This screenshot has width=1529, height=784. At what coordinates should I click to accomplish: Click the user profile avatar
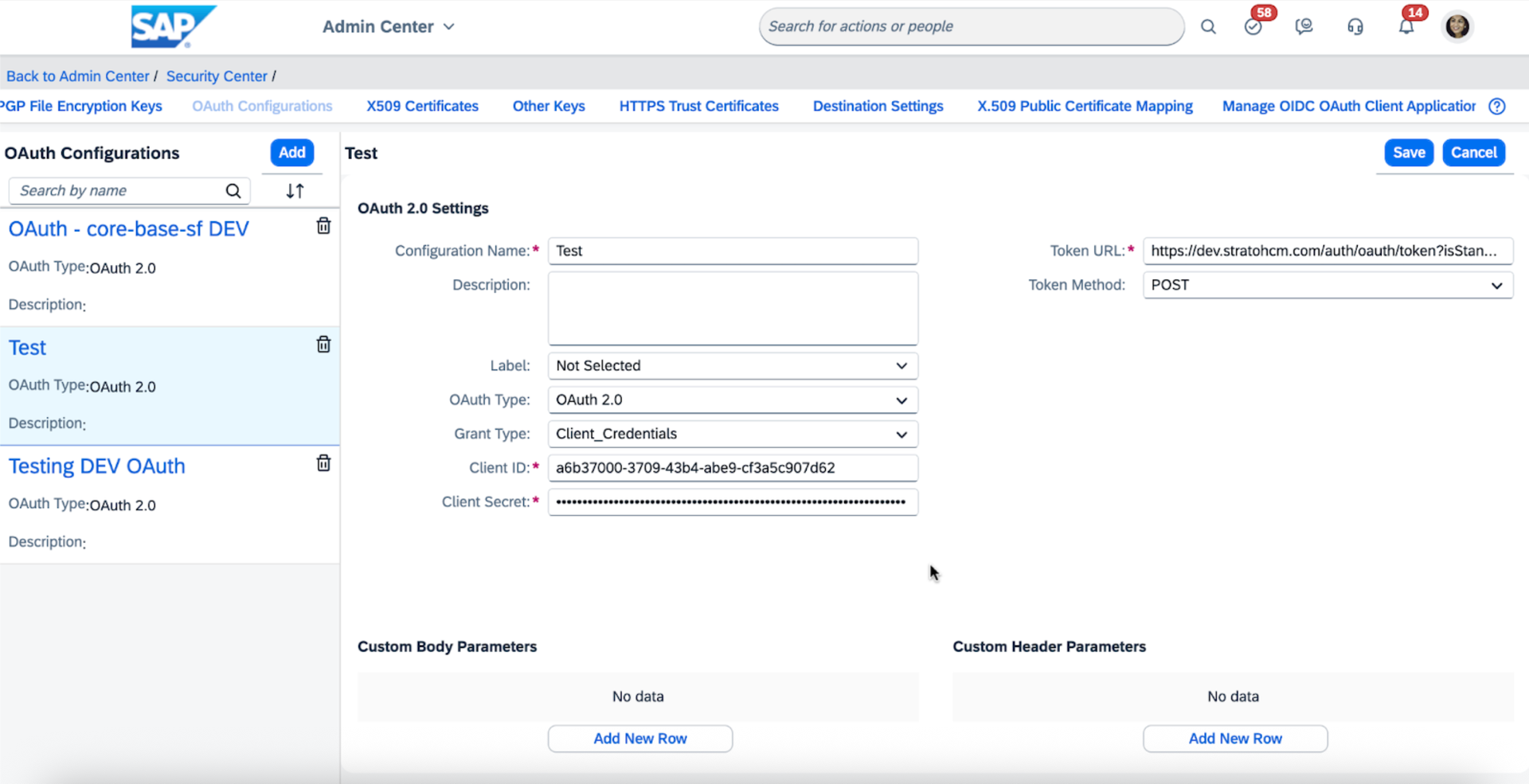(x=1457, y=27)
